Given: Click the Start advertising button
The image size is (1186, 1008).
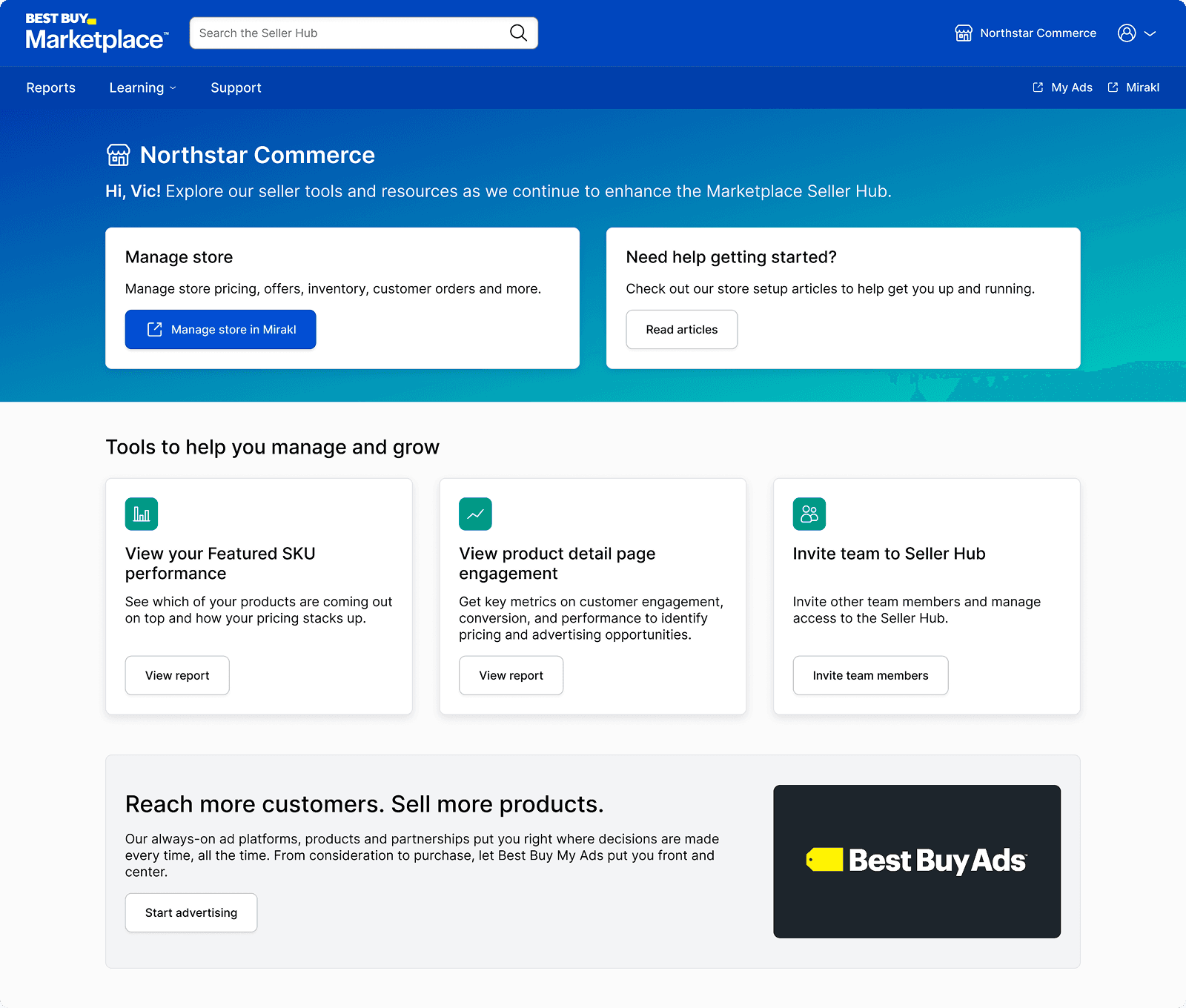Looking at the screenshot, I should (x=191, y=913).
